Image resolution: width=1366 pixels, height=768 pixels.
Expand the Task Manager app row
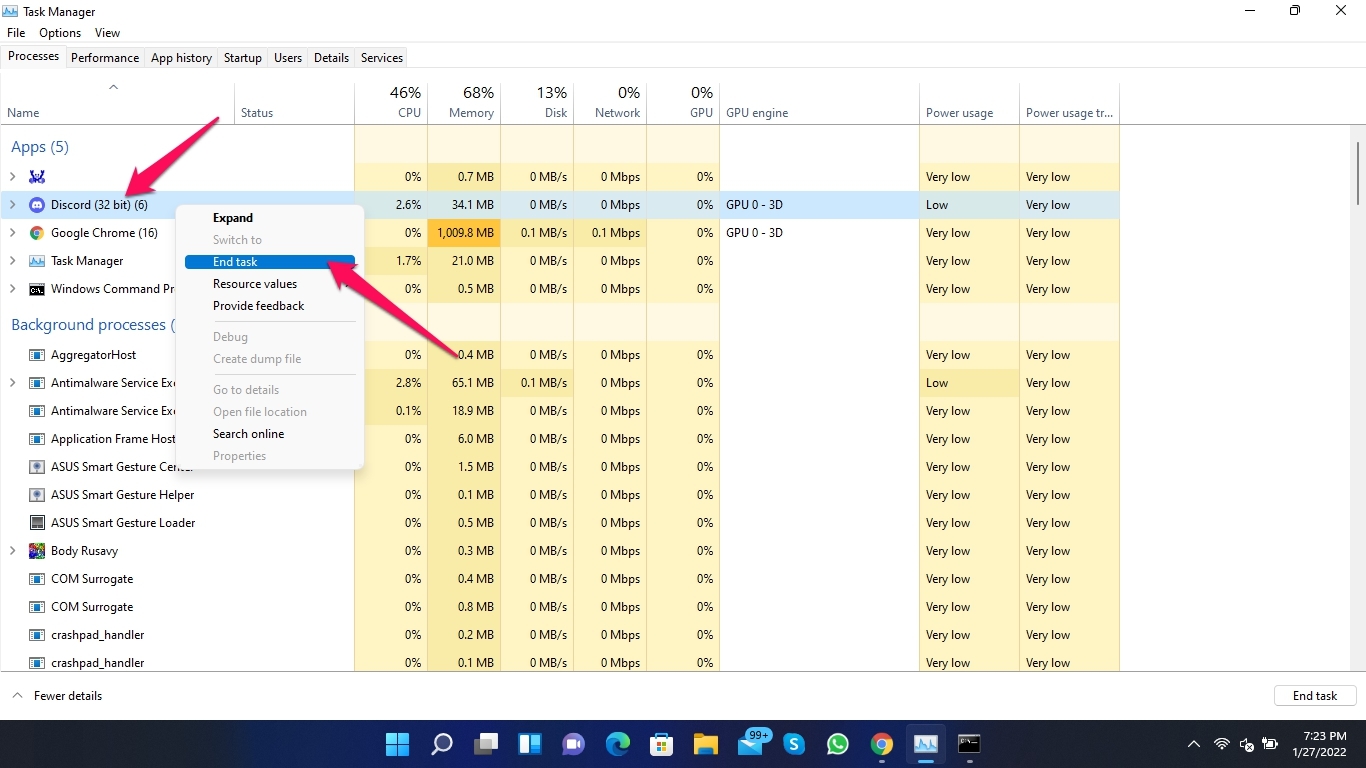tap(12, 261)
